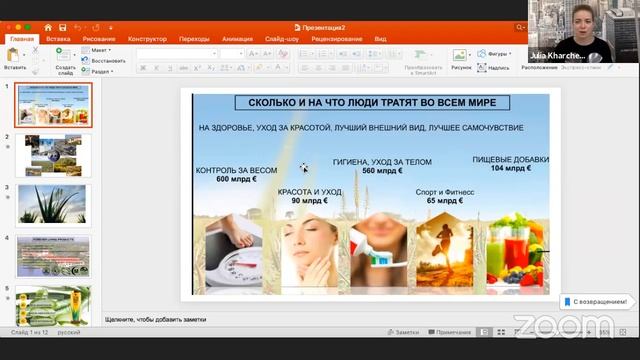Click Julia Kharche video thumbnail in Zoom
The image size is (640, 360).
pyautogui.click(x=583, y=31)
